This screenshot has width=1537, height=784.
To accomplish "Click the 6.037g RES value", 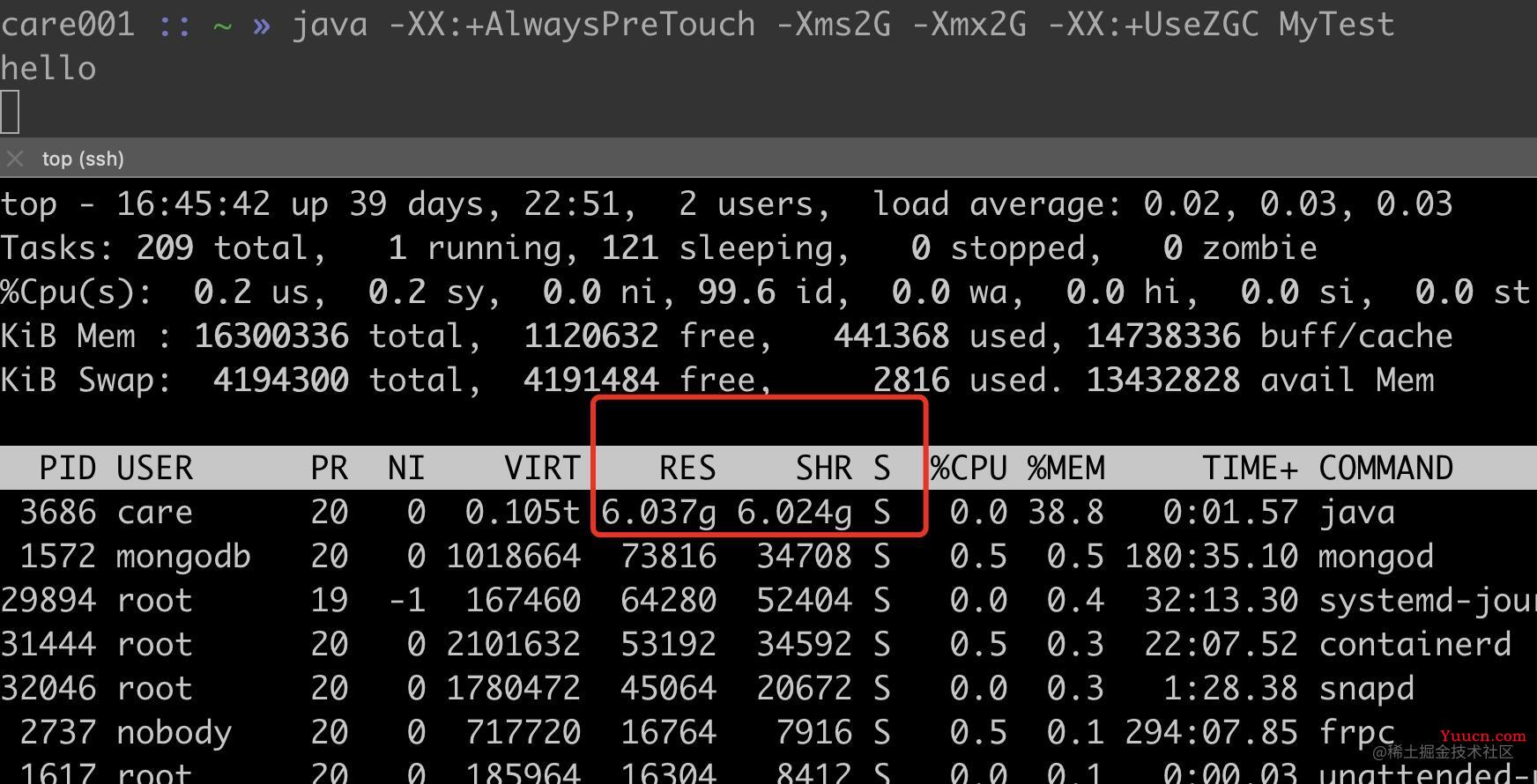I will pos(659,512).
